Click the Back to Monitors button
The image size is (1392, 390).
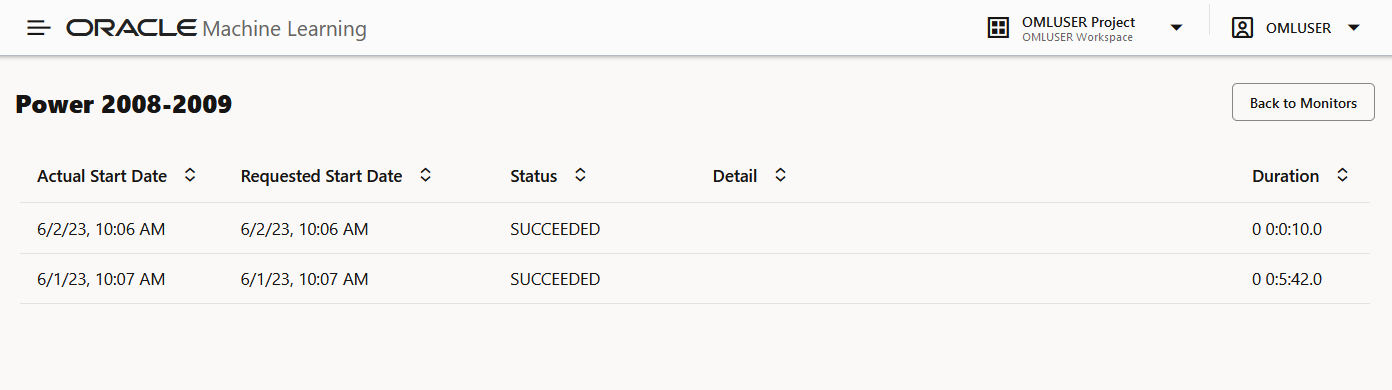1303,103
